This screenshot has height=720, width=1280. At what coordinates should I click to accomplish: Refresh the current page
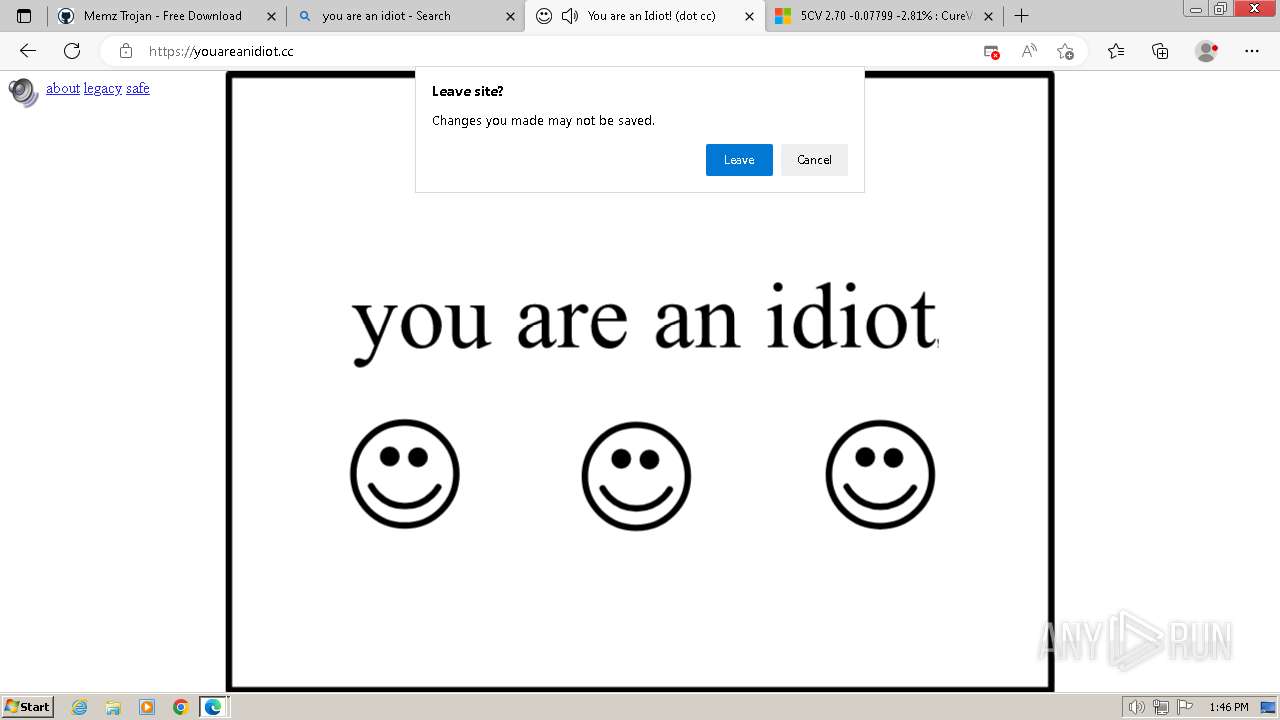point(72,51)
